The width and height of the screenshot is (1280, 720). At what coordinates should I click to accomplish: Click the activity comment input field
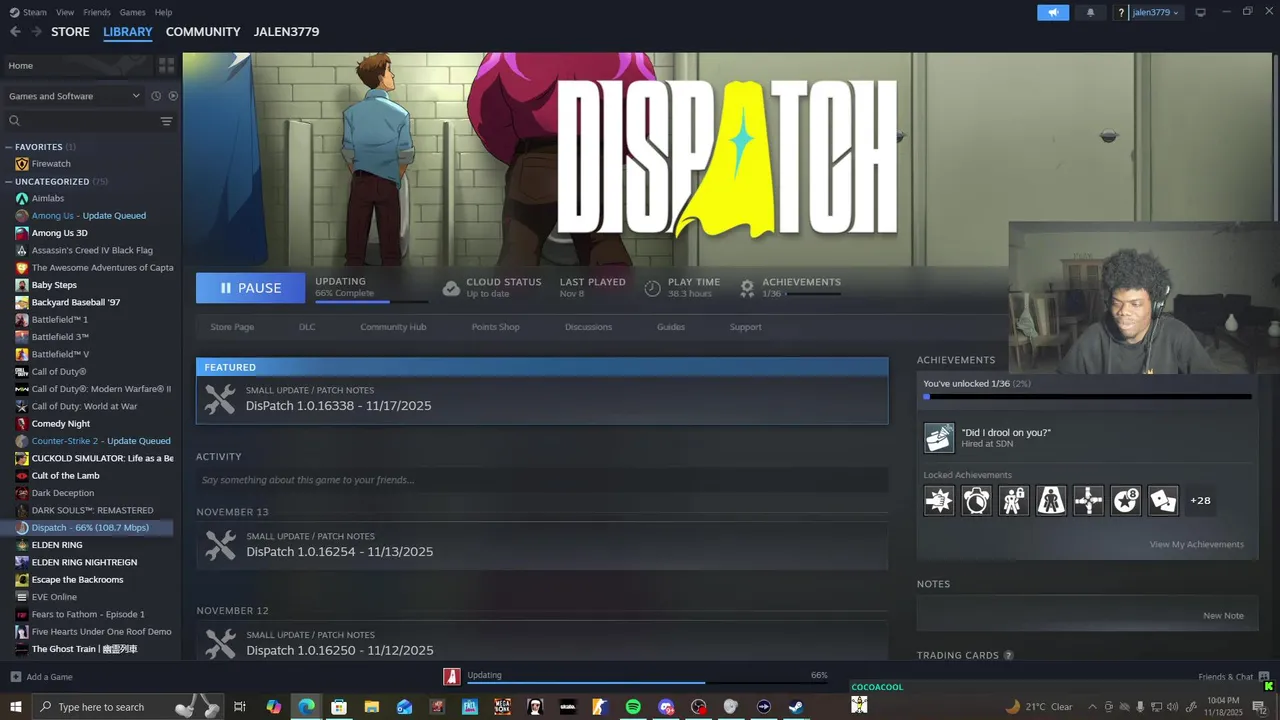pyautogui.click(x=542, y=480)
